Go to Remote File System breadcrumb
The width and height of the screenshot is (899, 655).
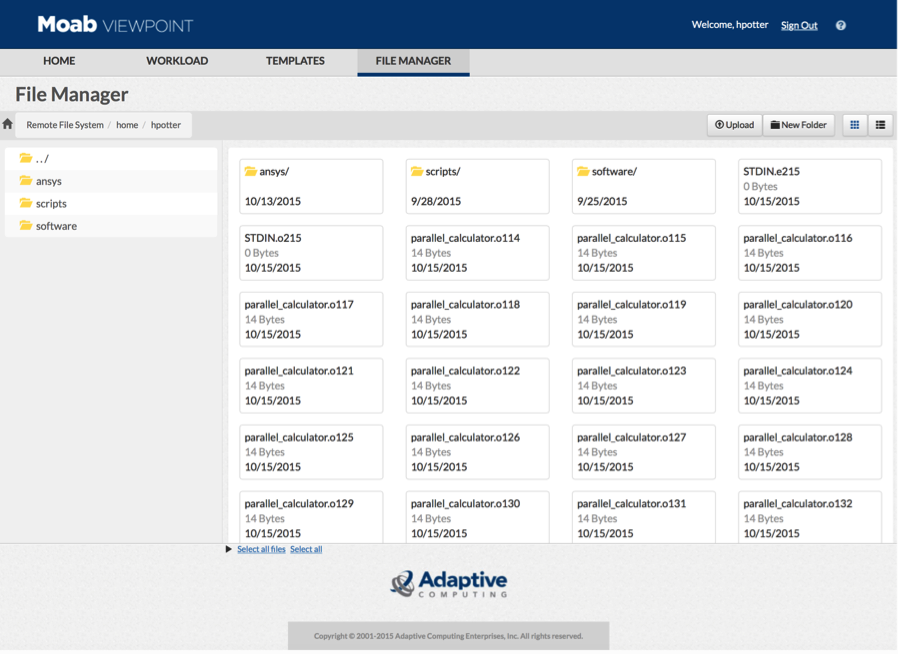[x=65, y=124]
